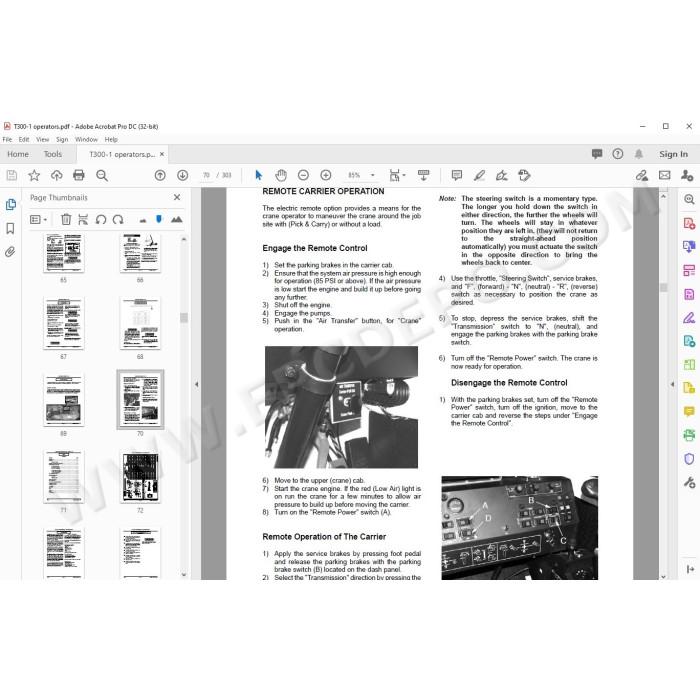700x700 pixels.
Task: Open the sign document pen tool
Action: [x=501, y=175]
